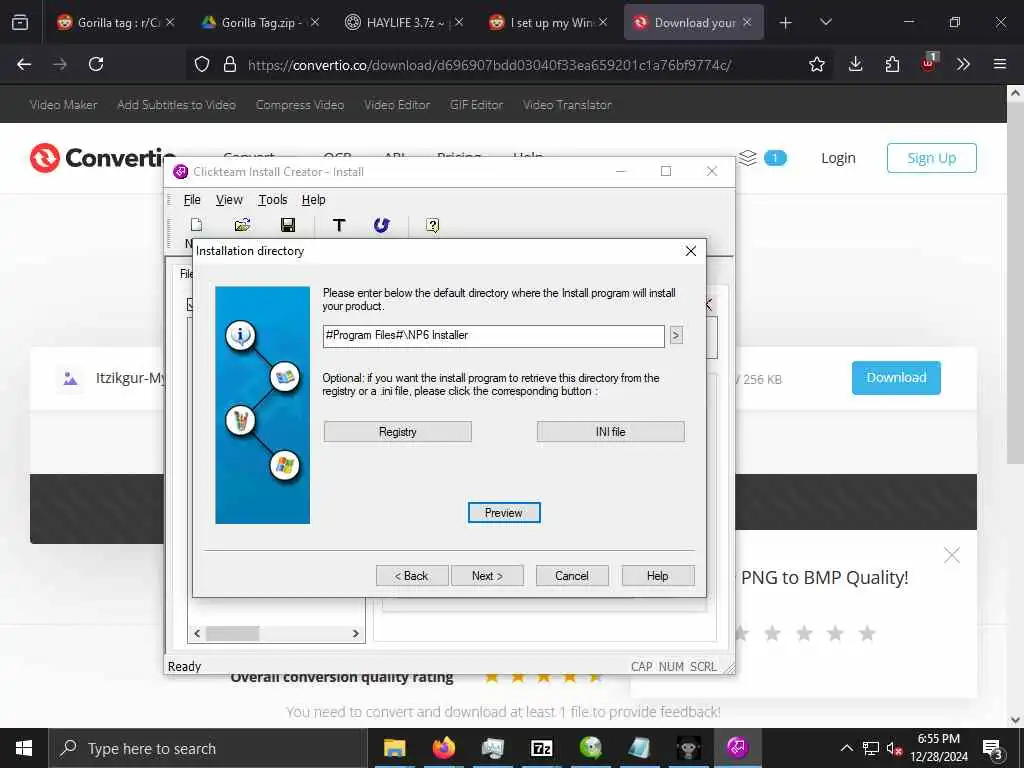
Task: Click the T text toolbar icon
Action: pos(338,225)
